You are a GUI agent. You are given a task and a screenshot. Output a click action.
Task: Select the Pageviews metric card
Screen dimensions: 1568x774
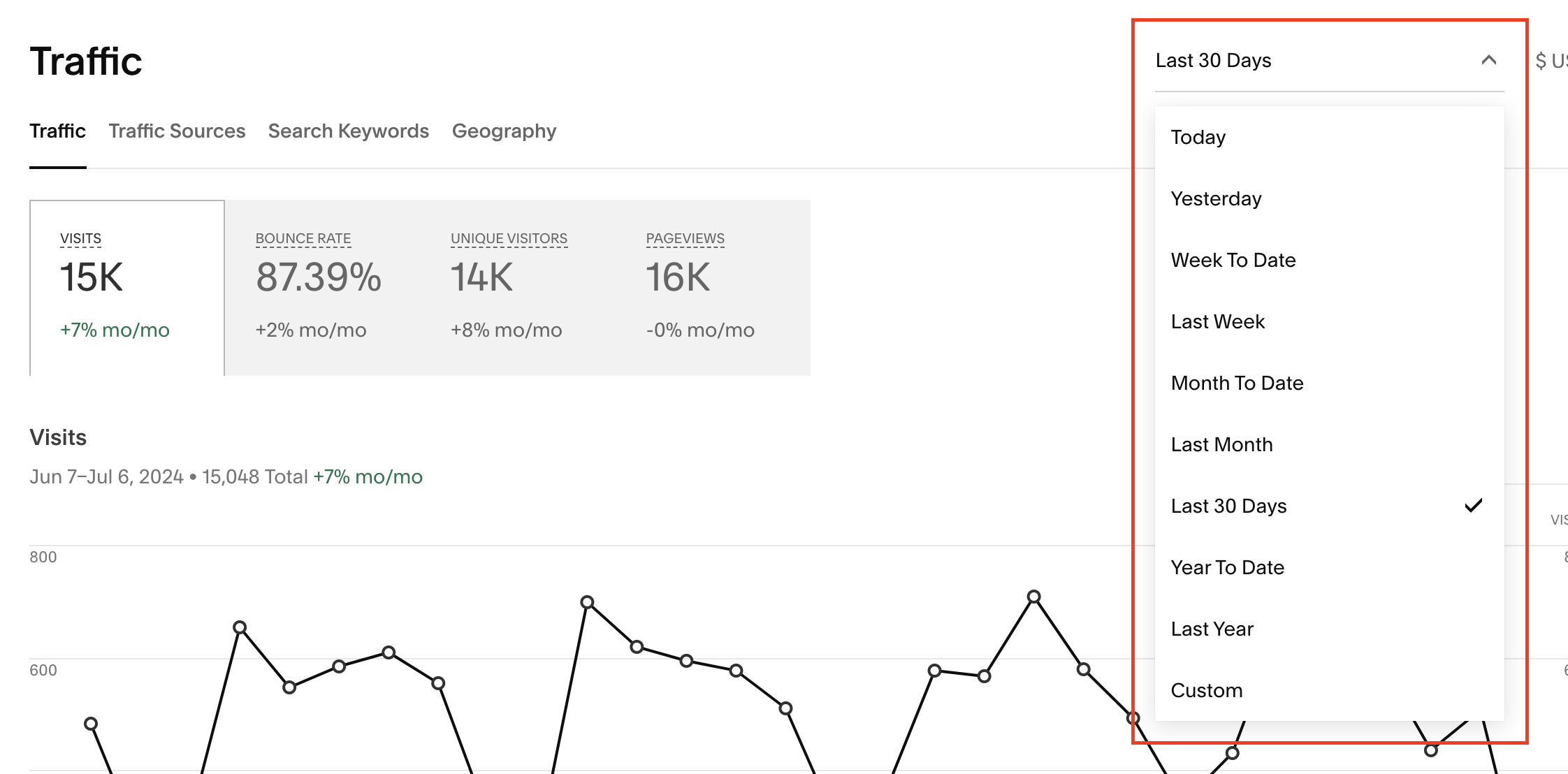[713, 288]
